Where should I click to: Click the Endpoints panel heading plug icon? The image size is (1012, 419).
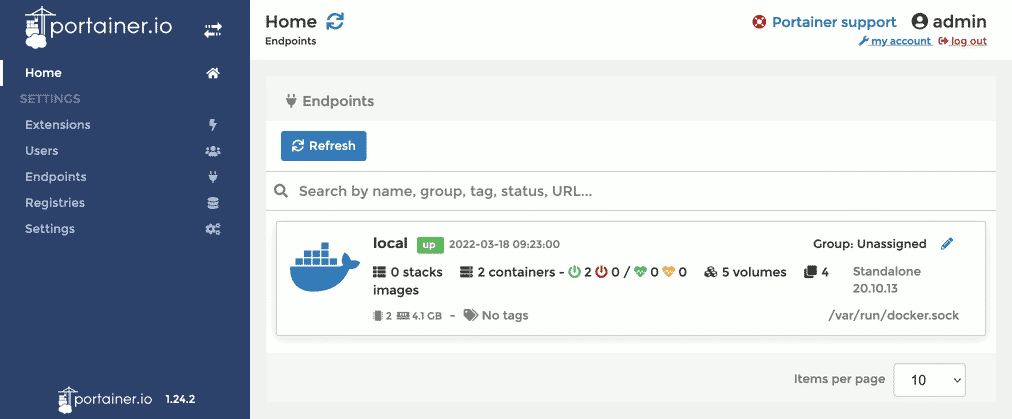(290, 101)
